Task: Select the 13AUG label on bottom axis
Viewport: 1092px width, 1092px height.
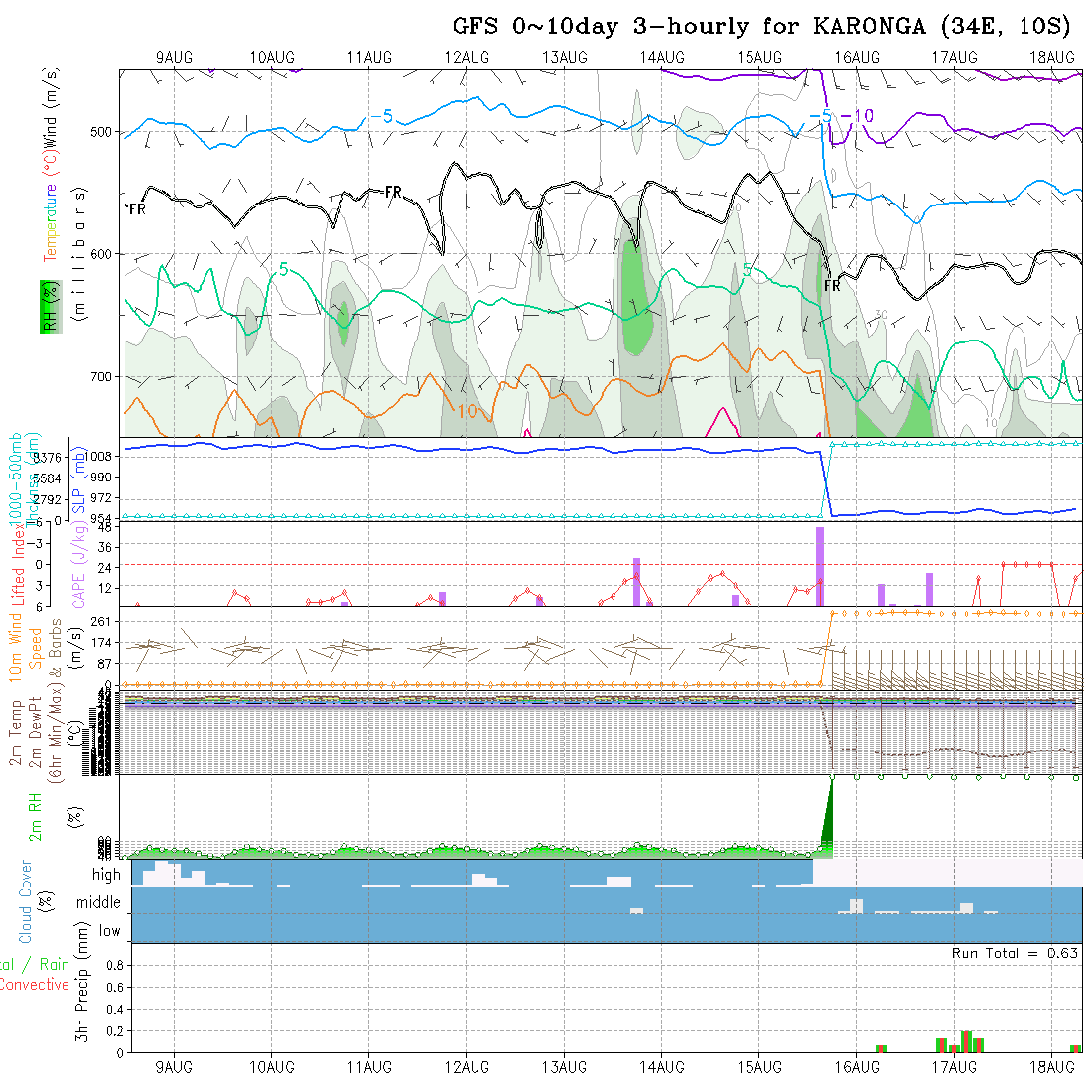Action: pos(564,1067)
